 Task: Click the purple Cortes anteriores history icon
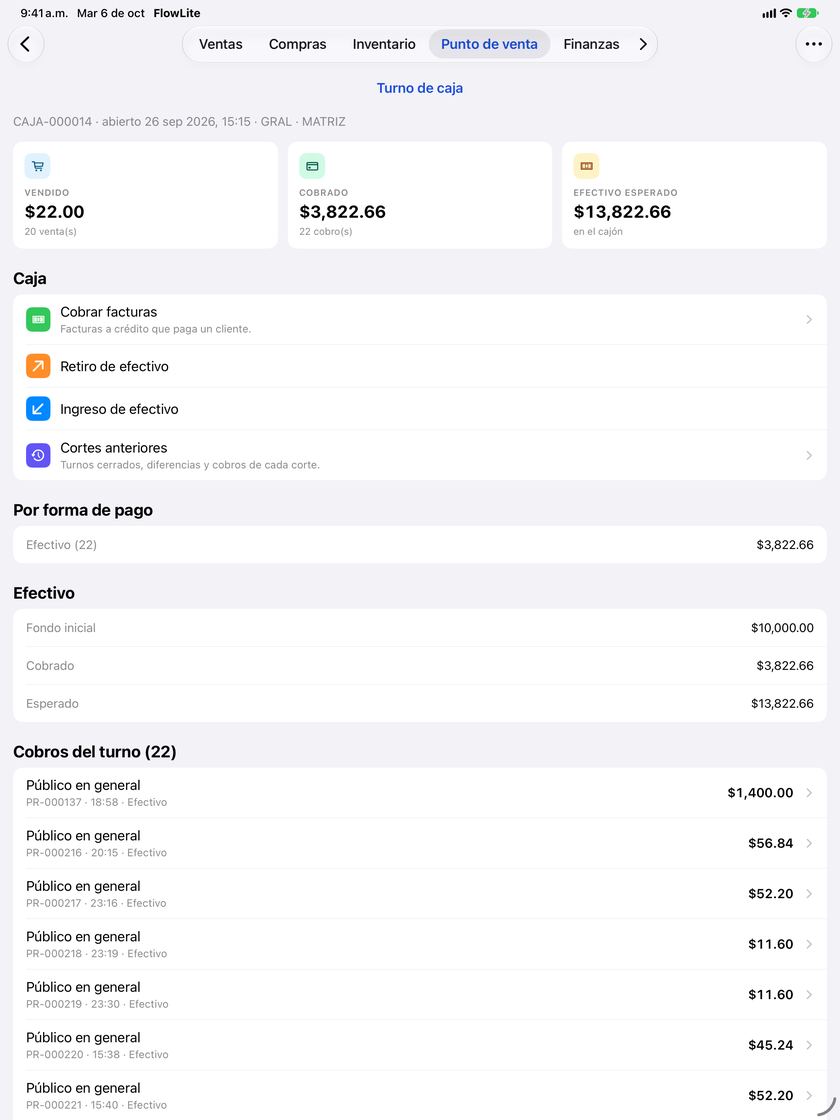pyautogui.click(x=38, y=455)
